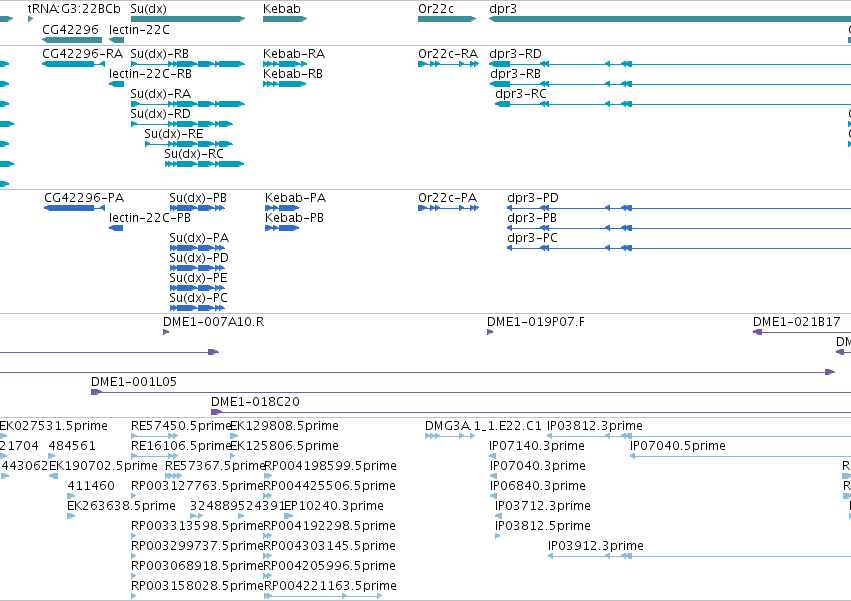This screenshot has height=601, width=851.
Task: Select the Kebab-PB protein label
Action: point(295,218)
